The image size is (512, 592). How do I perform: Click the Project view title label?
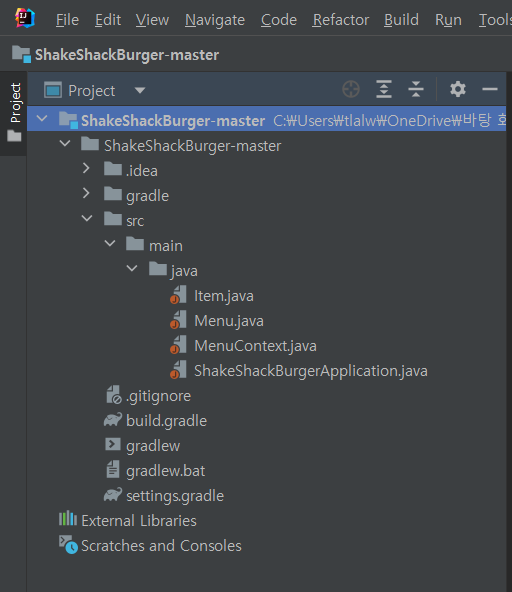point(92,91)
